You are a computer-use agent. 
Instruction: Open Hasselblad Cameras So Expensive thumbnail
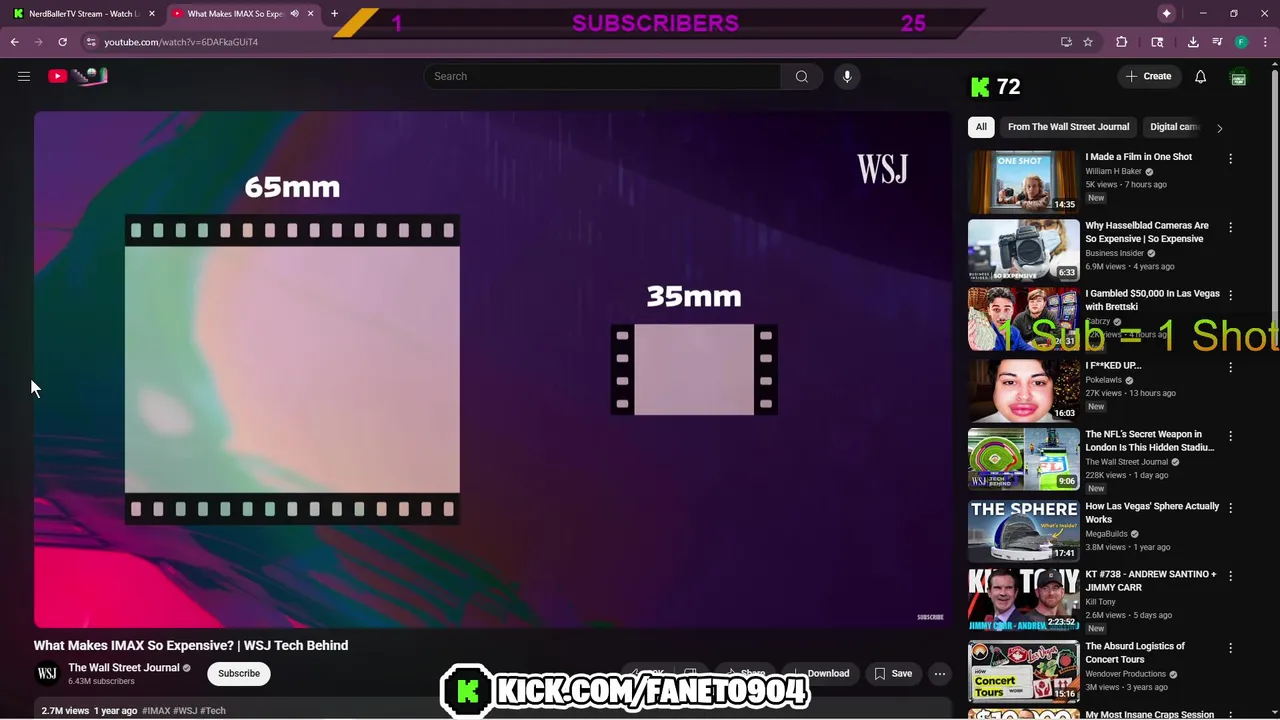[x=1023, y=250]
